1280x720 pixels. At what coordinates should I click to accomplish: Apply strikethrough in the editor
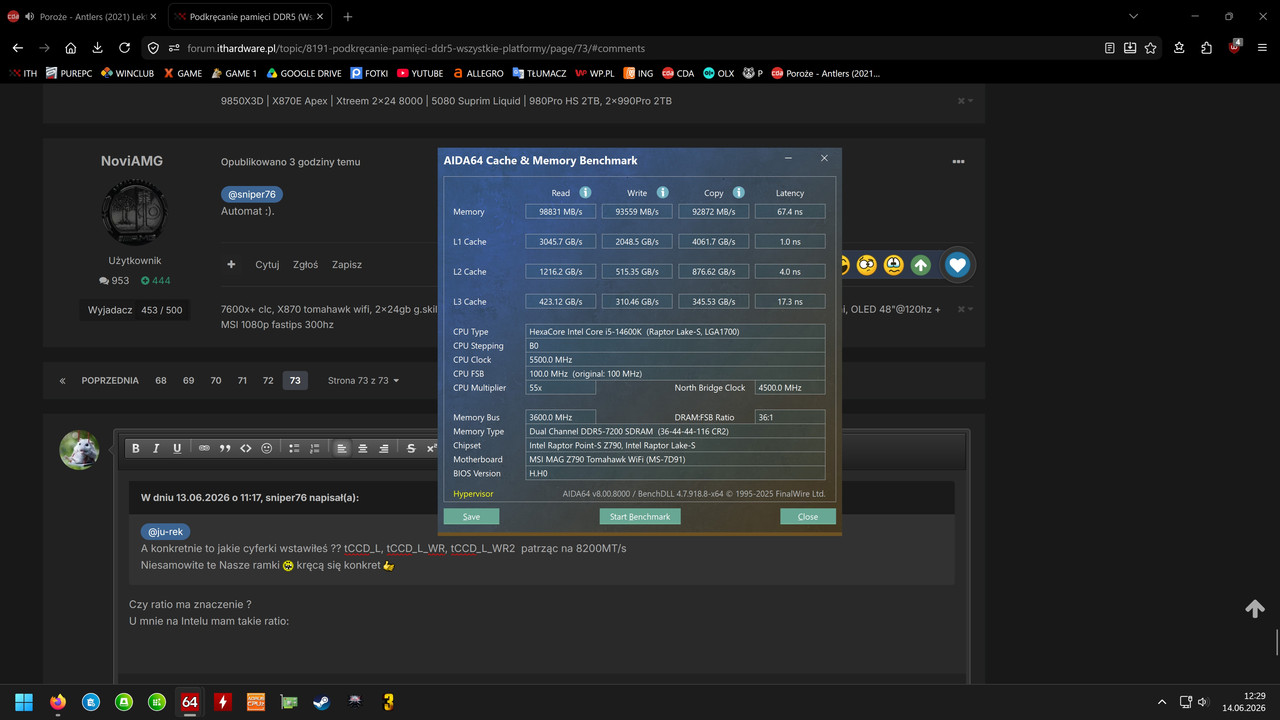(x=411, y=448)
